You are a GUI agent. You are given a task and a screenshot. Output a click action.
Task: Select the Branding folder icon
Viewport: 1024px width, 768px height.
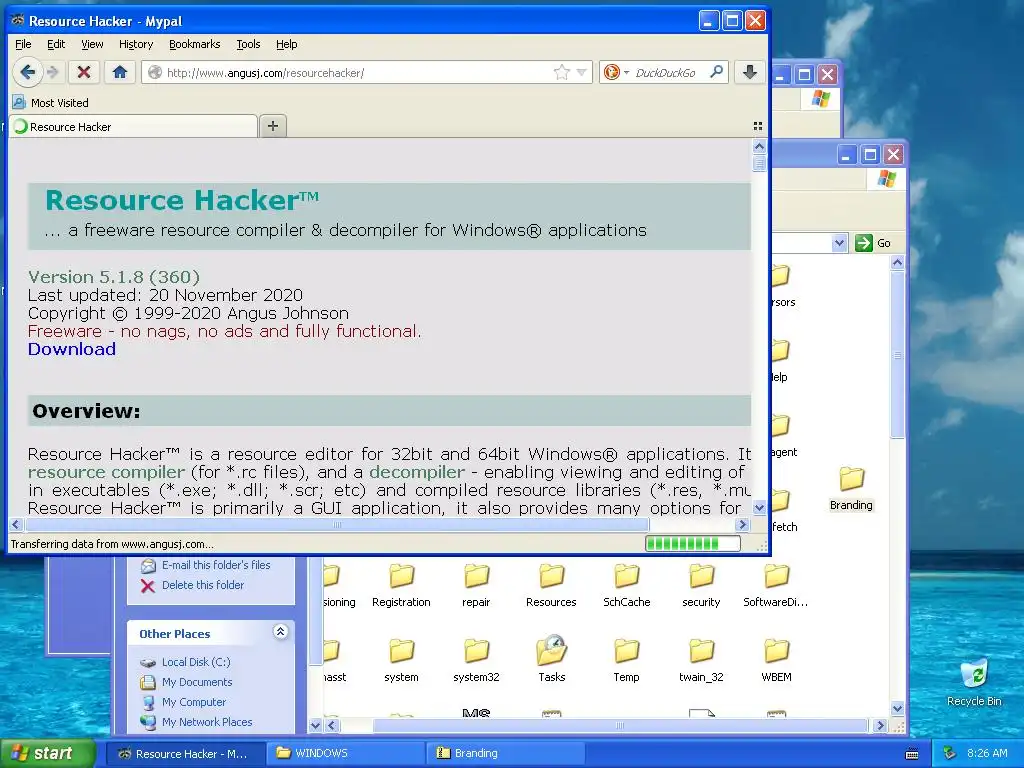(851, 479)
